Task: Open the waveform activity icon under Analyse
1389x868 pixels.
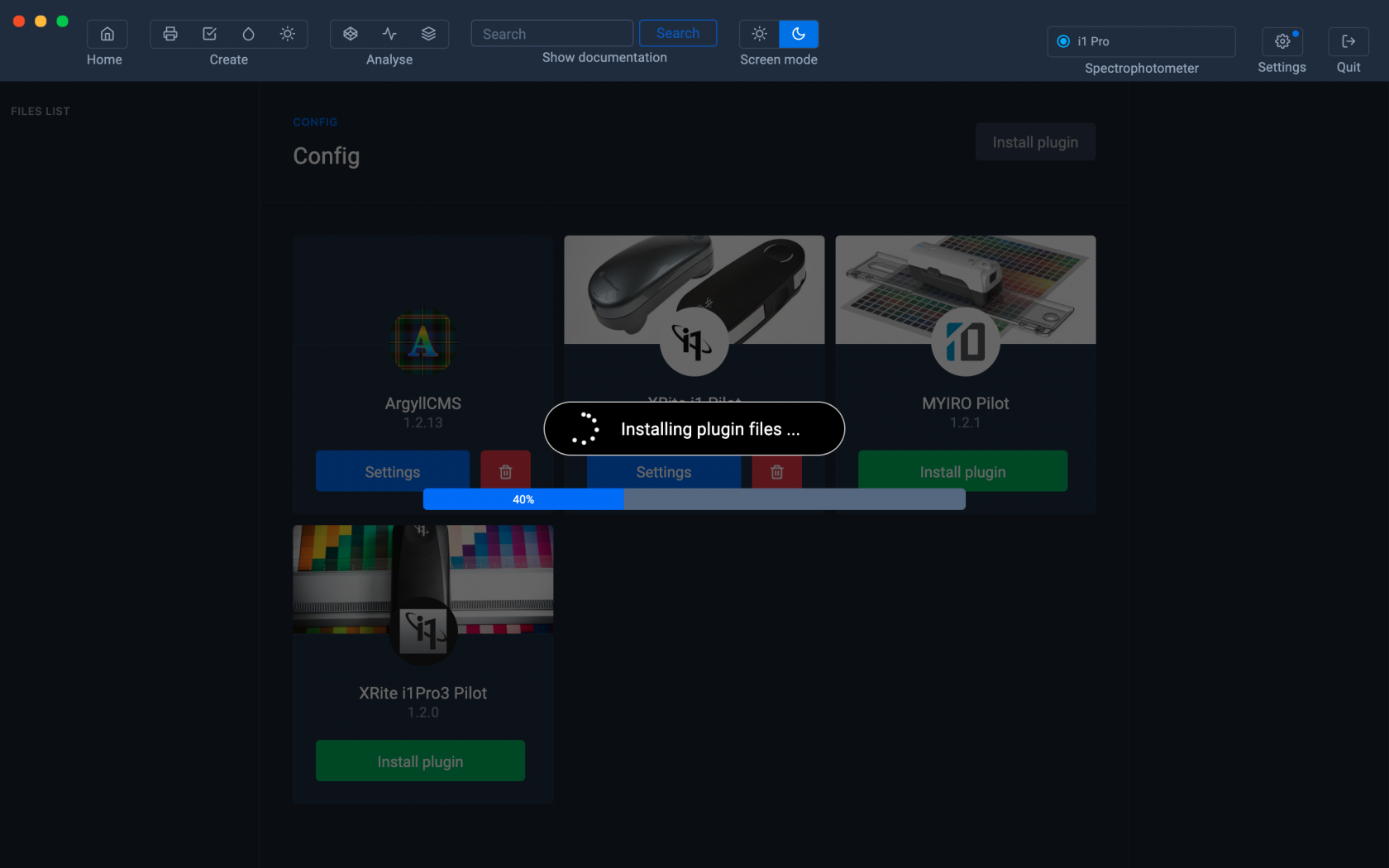Action: pos(389,34)
